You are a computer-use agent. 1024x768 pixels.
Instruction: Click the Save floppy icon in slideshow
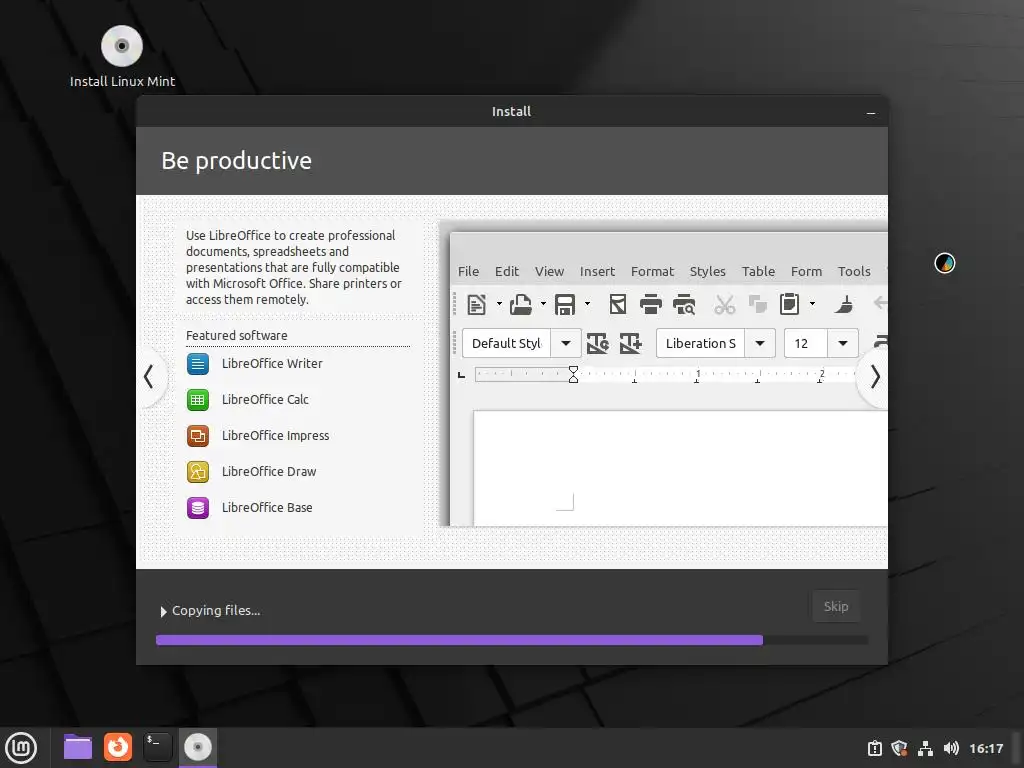565,304
